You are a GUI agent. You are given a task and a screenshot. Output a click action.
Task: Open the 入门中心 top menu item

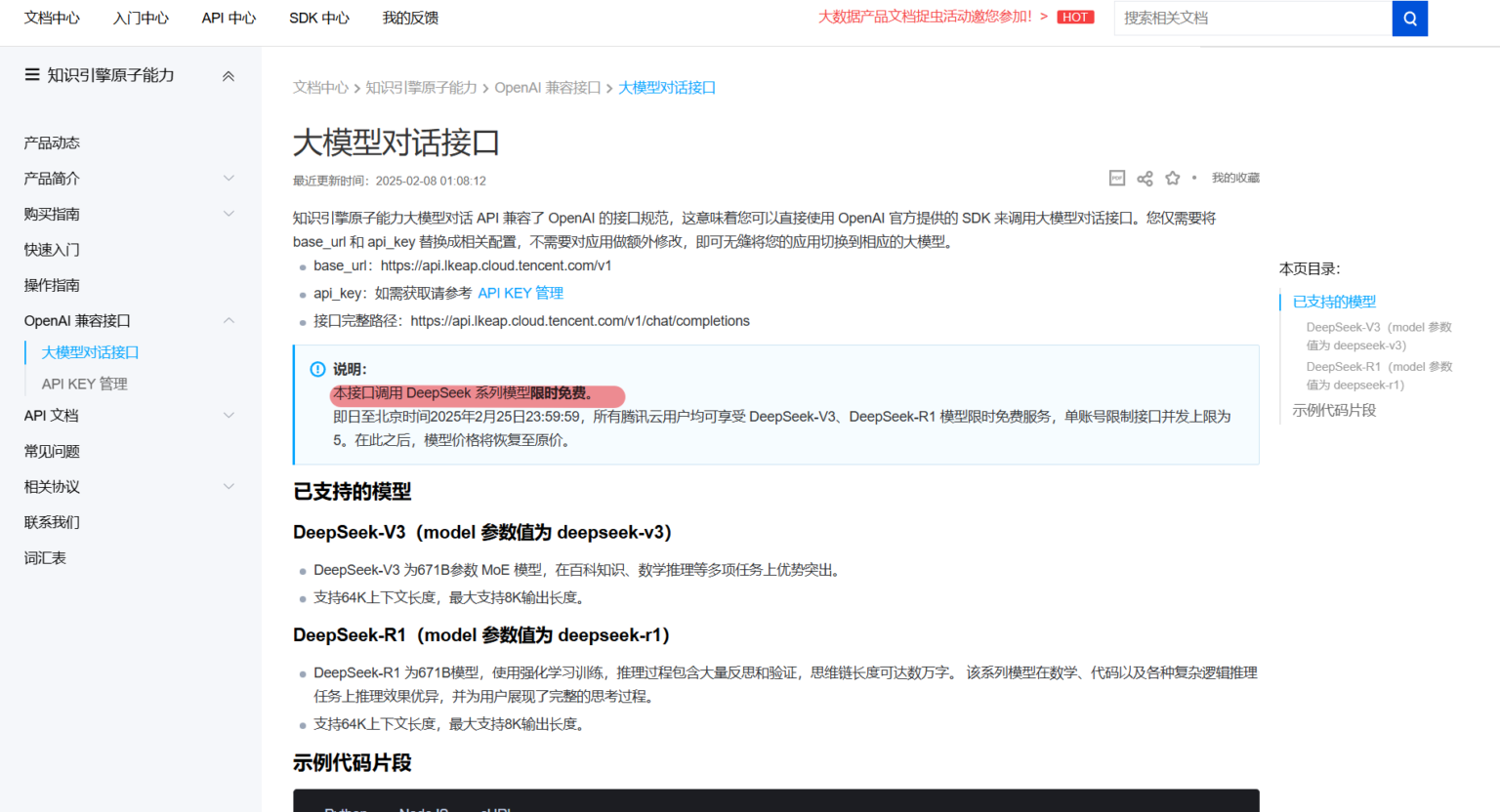click(x=141, y=18)
